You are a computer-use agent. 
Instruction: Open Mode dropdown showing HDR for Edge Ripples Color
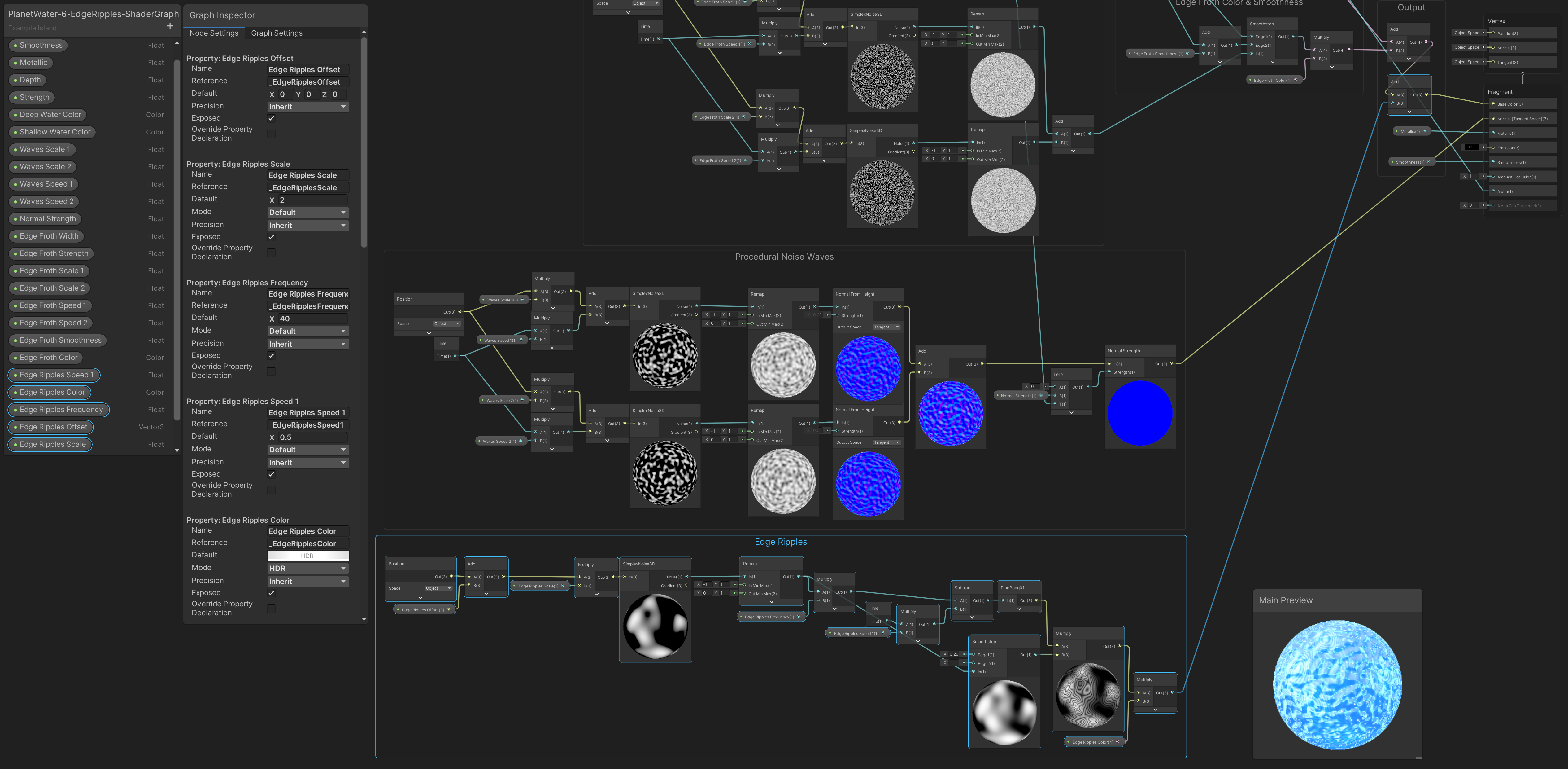pos(308,568)
